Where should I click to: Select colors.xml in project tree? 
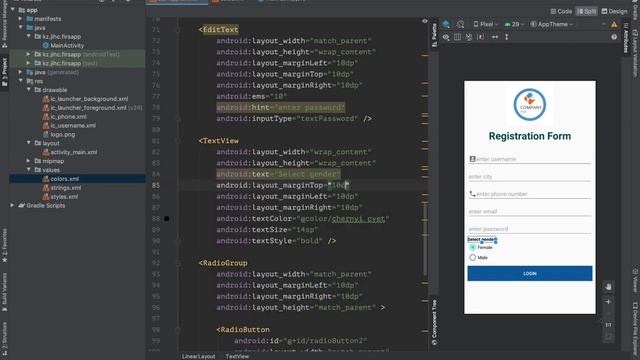pyautogui.click(x=60, y=179)
